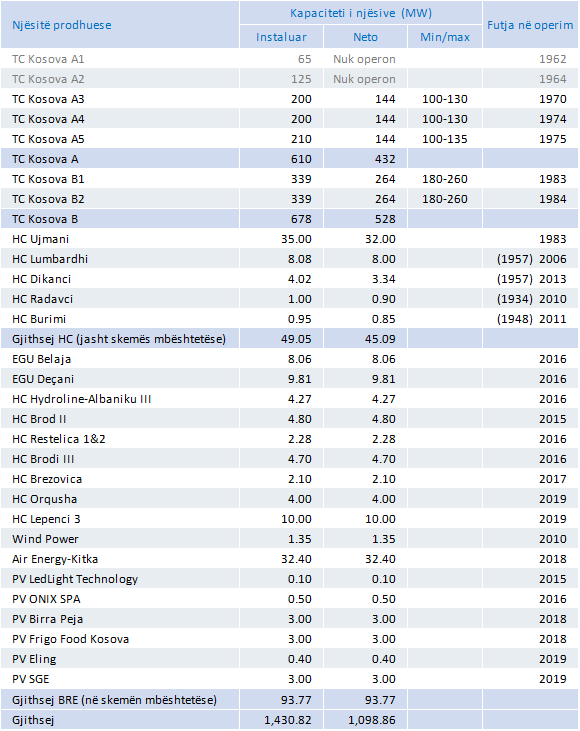Select 'Gjithsej BRE (në skemën mbështetëse)' label

[114, 700]
